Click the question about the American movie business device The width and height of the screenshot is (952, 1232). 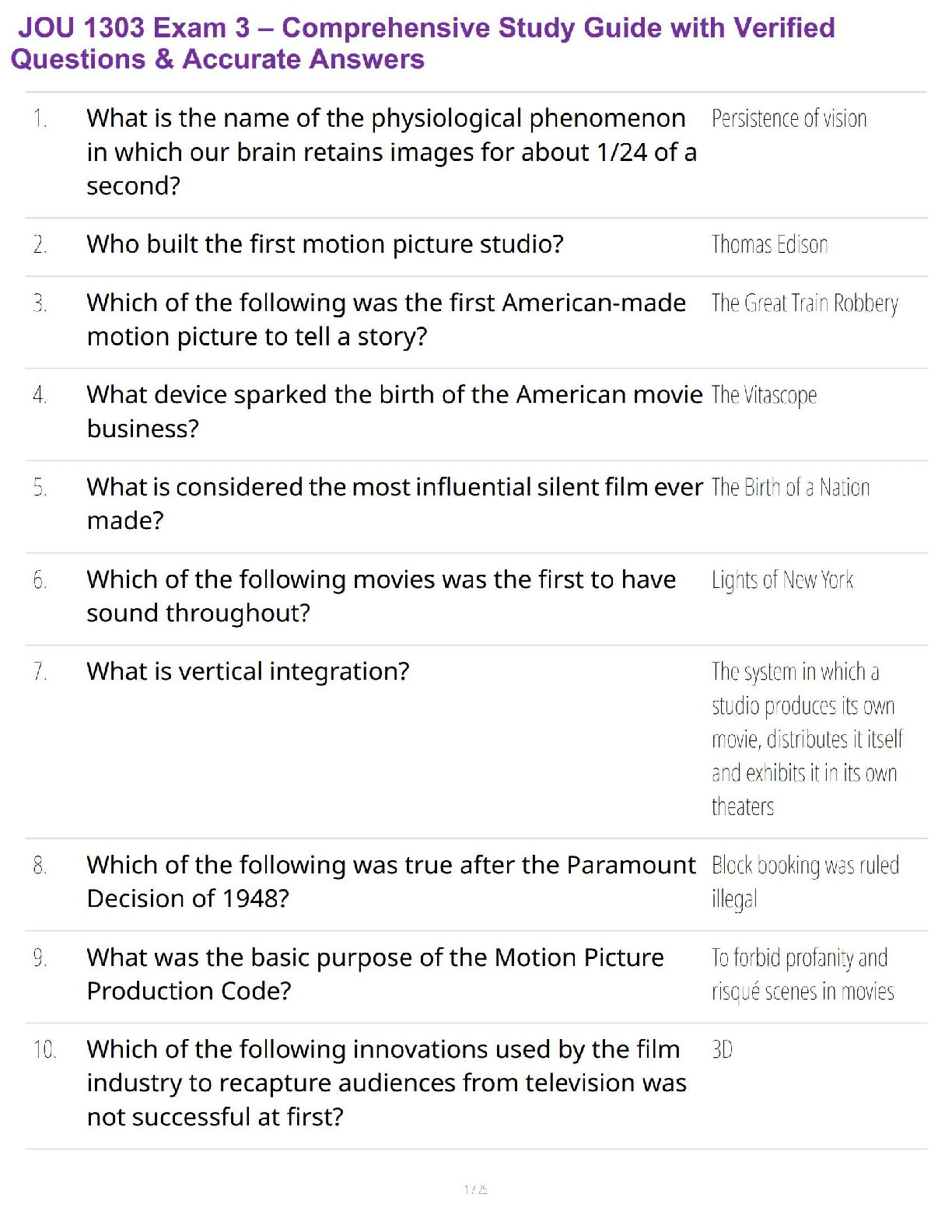coord(394,411)
